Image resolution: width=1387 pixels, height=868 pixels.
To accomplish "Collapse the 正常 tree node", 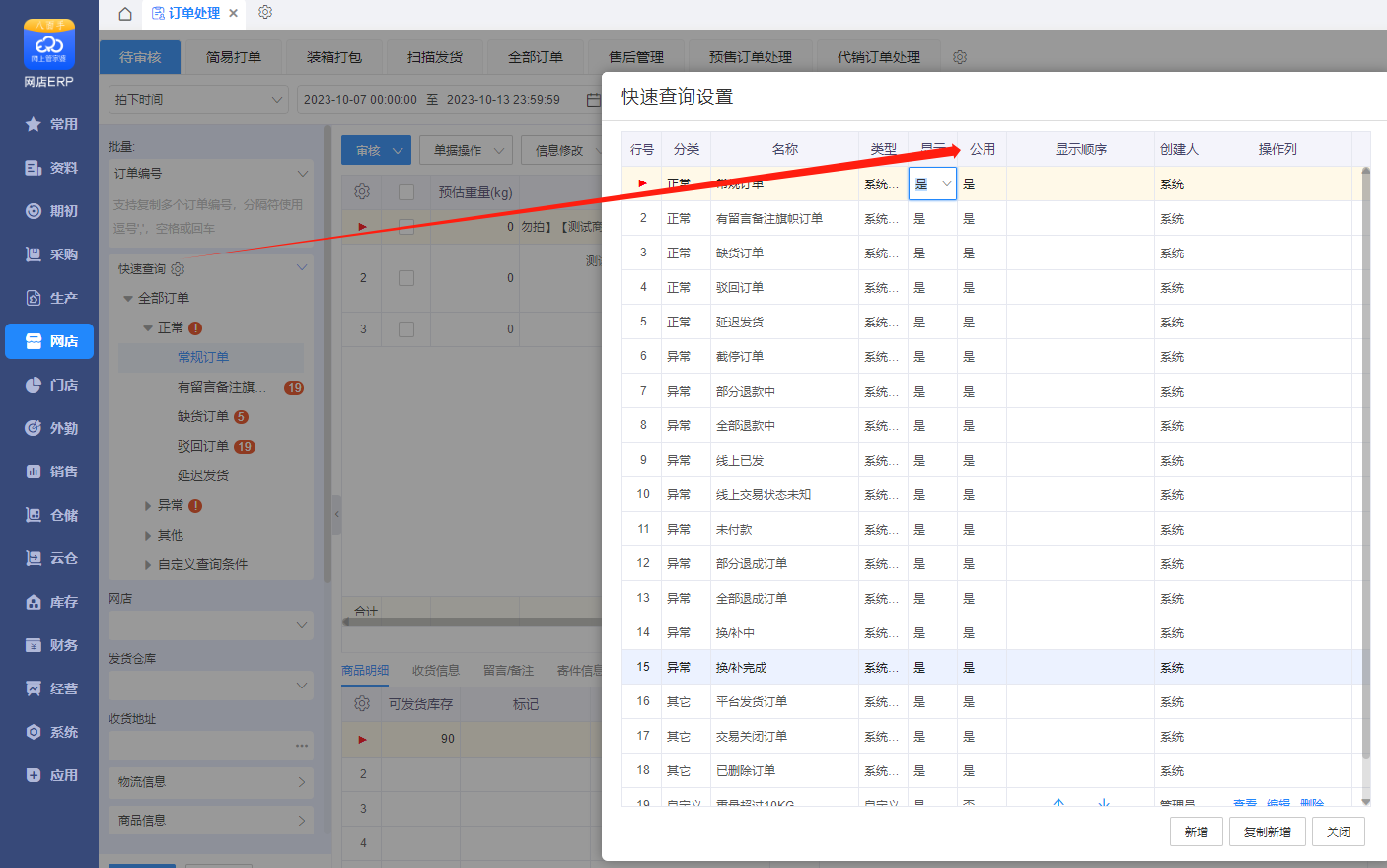I will [148, 327].
